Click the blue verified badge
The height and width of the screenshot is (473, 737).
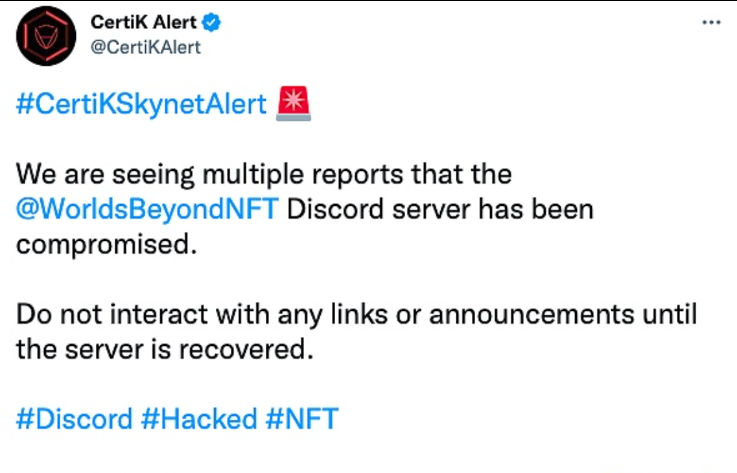[x=215, y=23]
